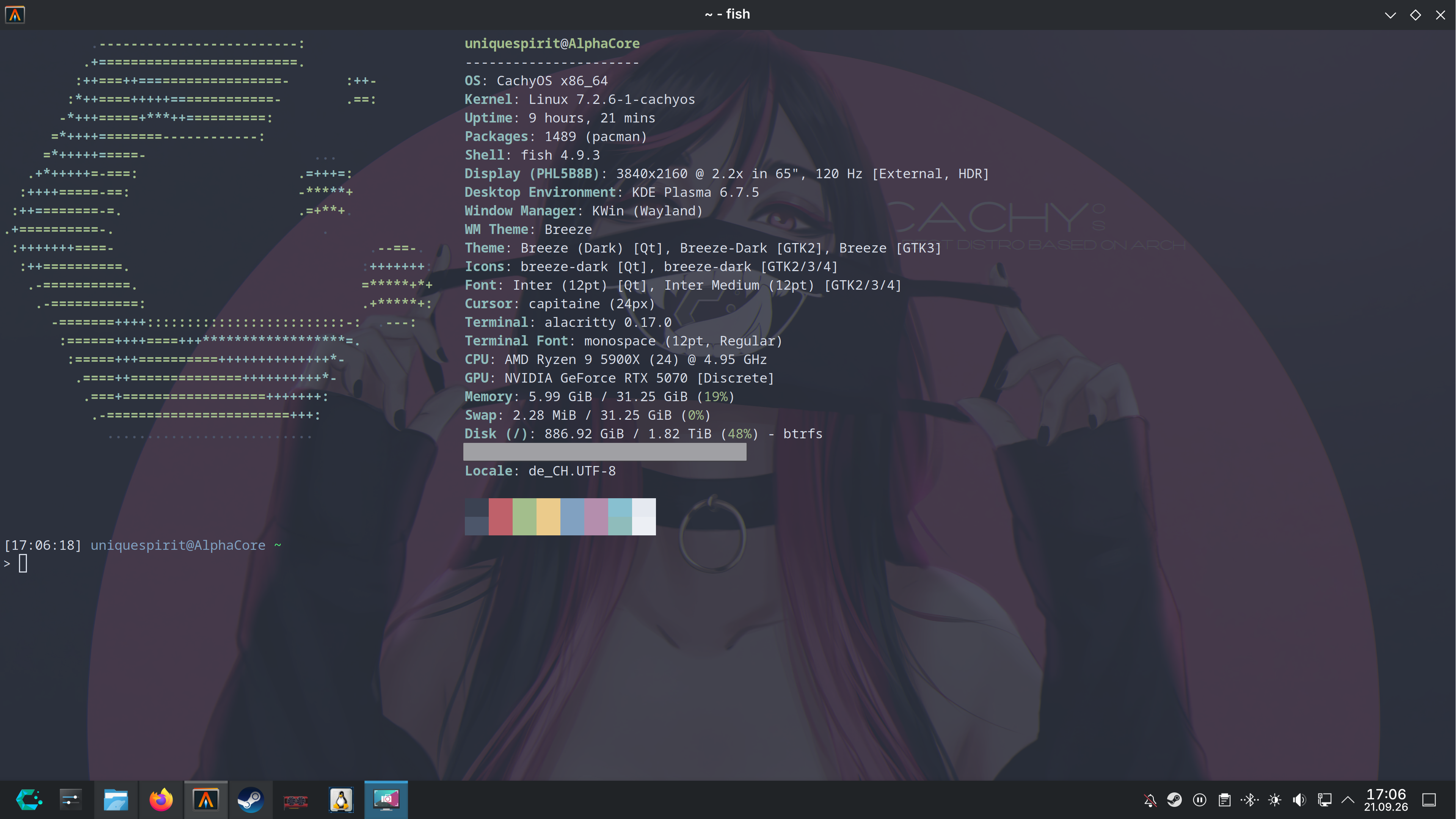
Task: Click the "[17:06:18]" prompt timestamp
Action: tap(43, 546)
